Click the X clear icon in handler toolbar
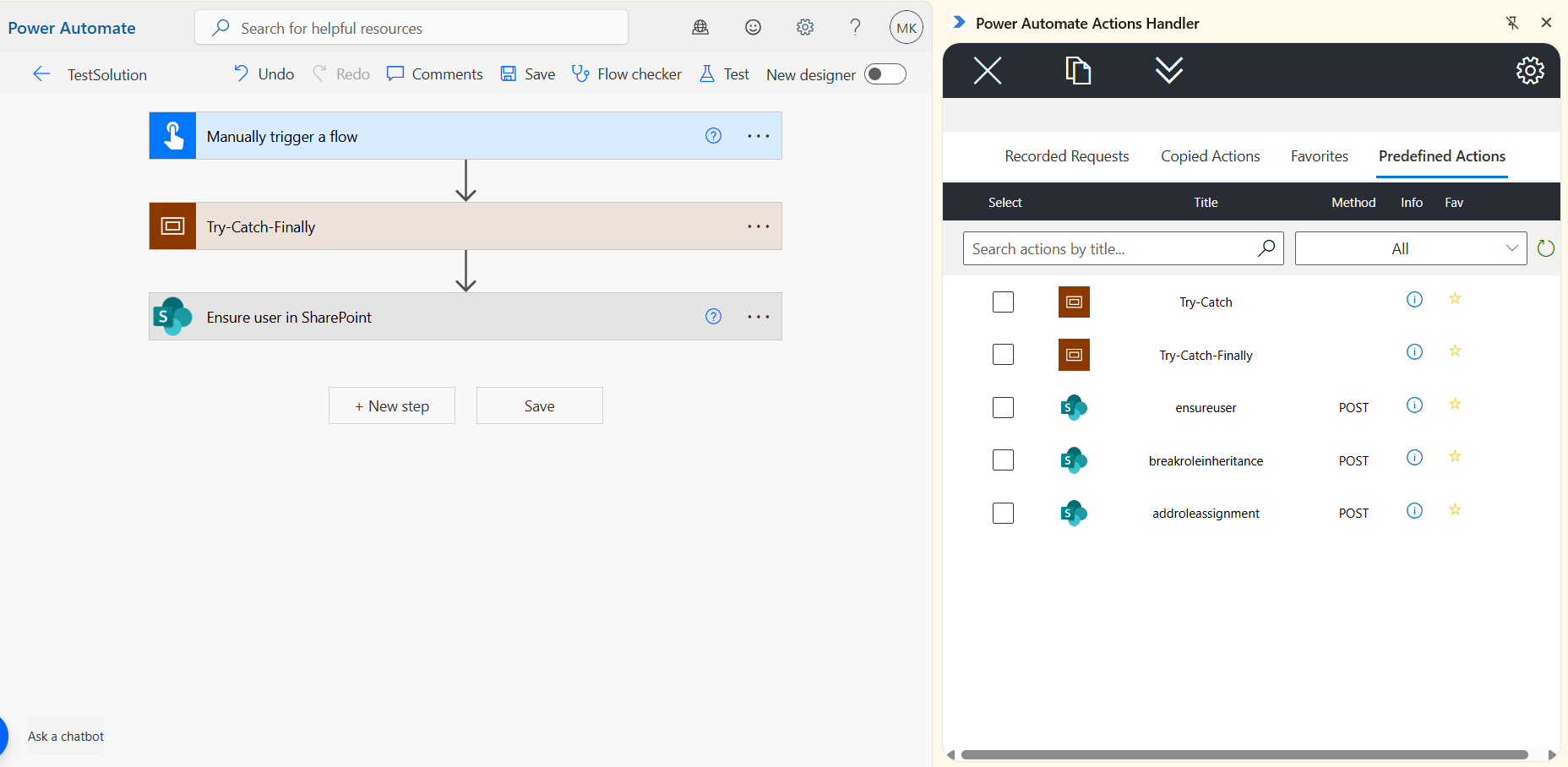 pyautogui.click(x=987, y=70)
